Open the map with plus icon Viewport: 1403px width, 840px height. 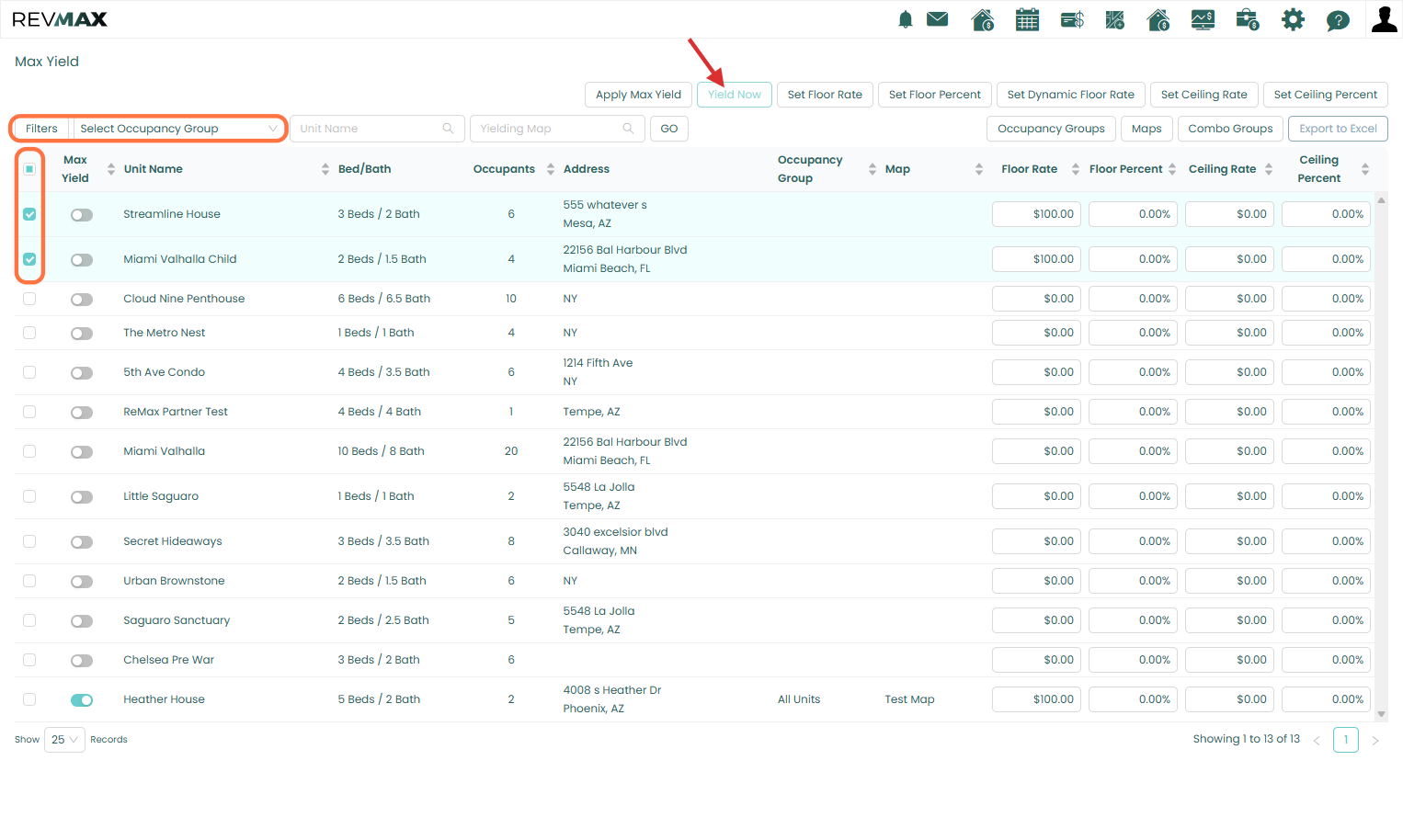click(1115, 19)
